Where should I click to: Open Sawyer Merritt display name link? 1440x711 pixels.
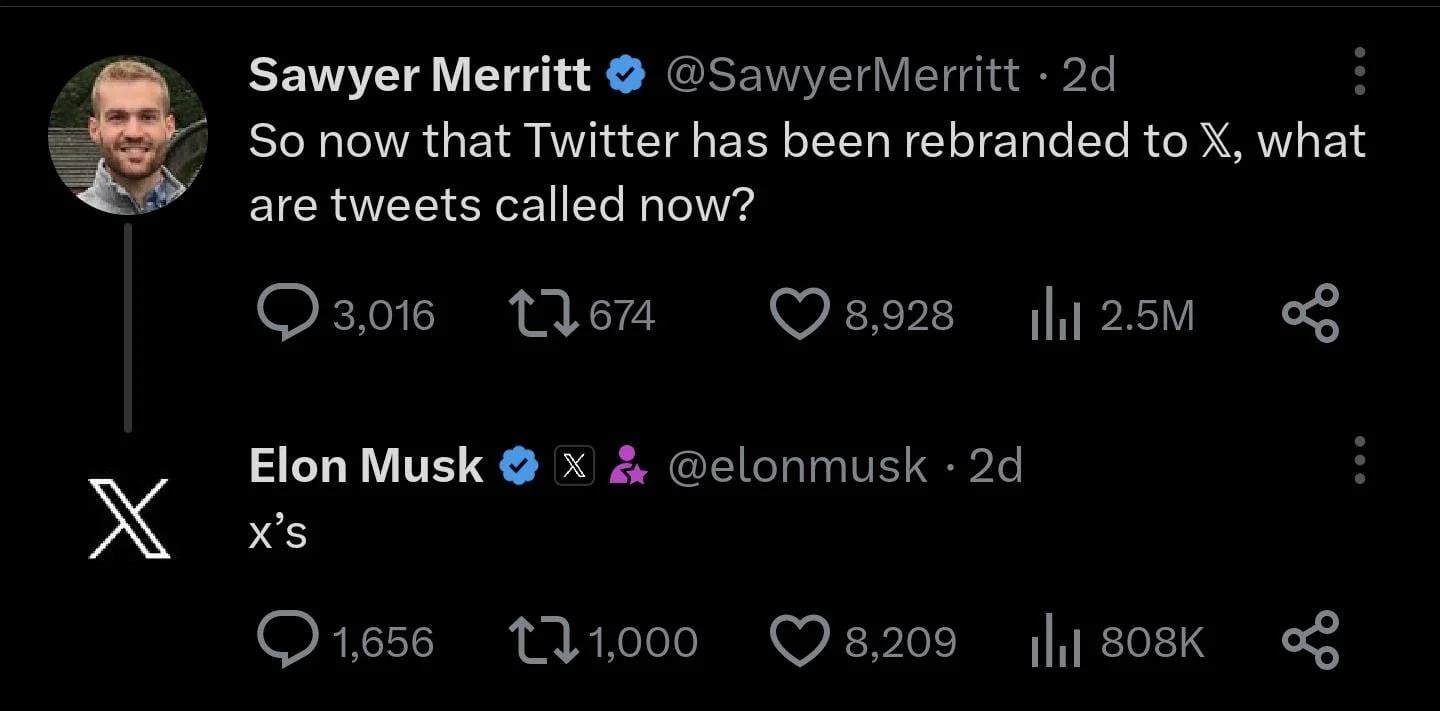[x=419, y=75]
